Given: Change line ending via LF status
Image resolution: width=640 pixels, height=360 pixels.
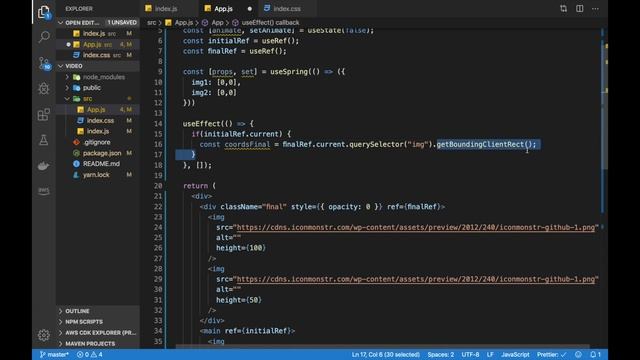Looking at the screenshot, I should pos(490,354).
